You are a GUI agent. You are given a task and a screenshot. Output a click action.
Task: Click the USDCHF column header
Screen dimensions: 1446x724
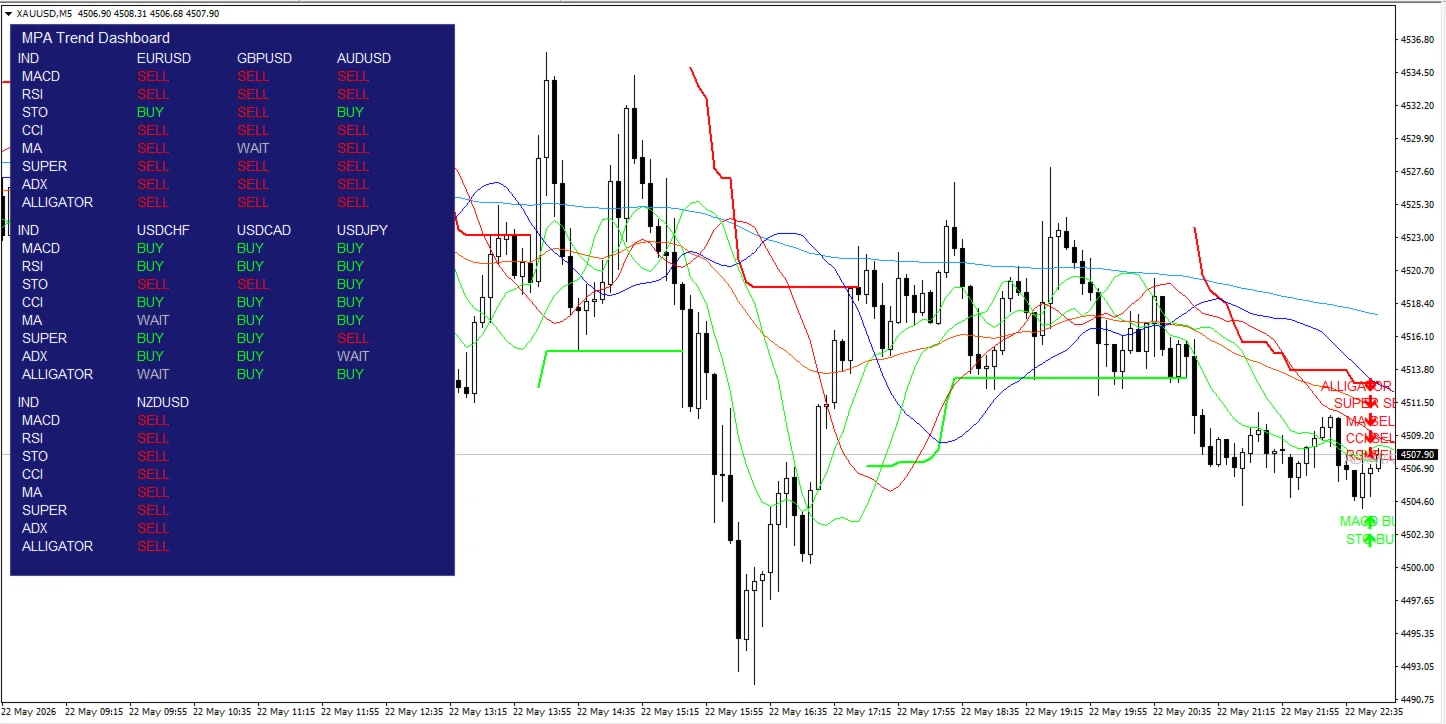click(163, 230)
